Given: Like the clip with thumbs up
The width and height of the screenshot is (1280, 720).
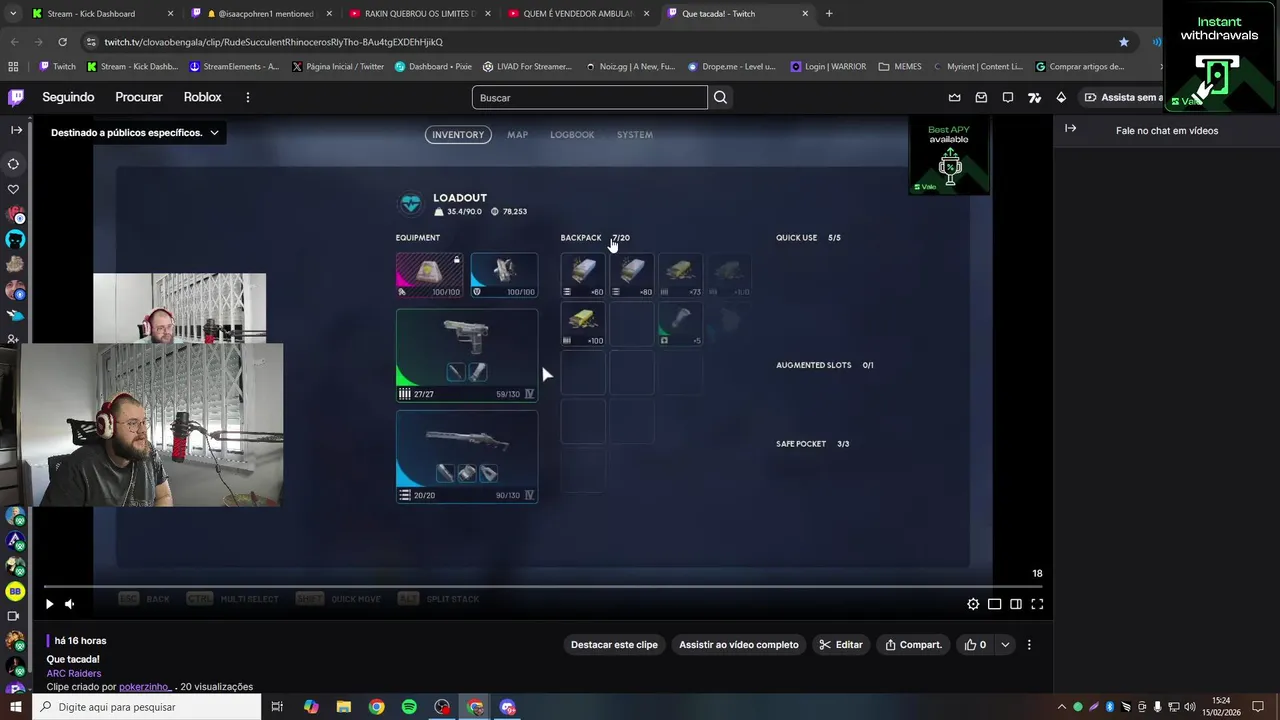Looking at the screenshot, I should pyautogui.click(x=975, y=645).
